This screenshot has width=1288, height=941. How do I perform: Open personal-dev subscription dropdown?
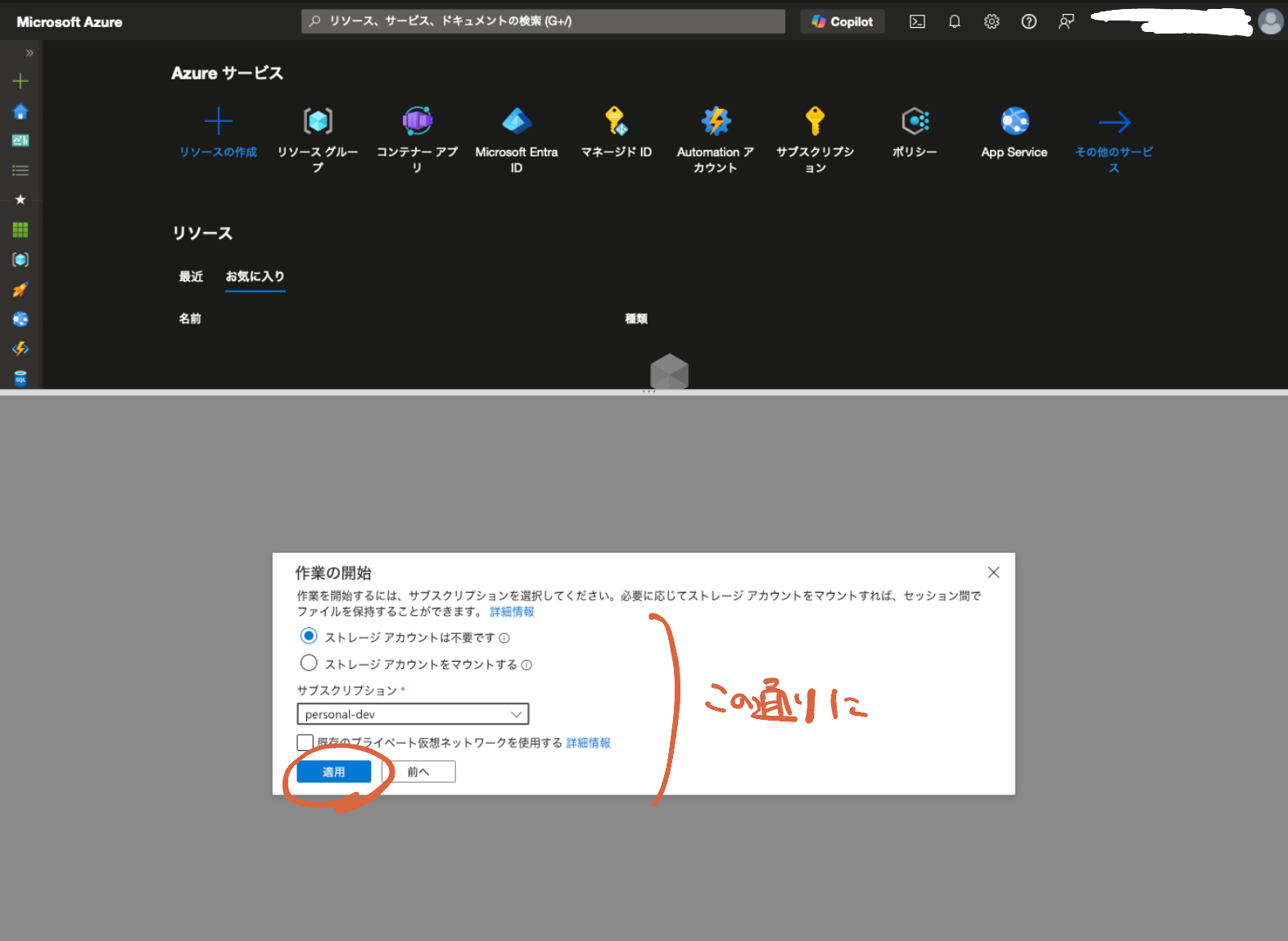[x=413, y=714]
